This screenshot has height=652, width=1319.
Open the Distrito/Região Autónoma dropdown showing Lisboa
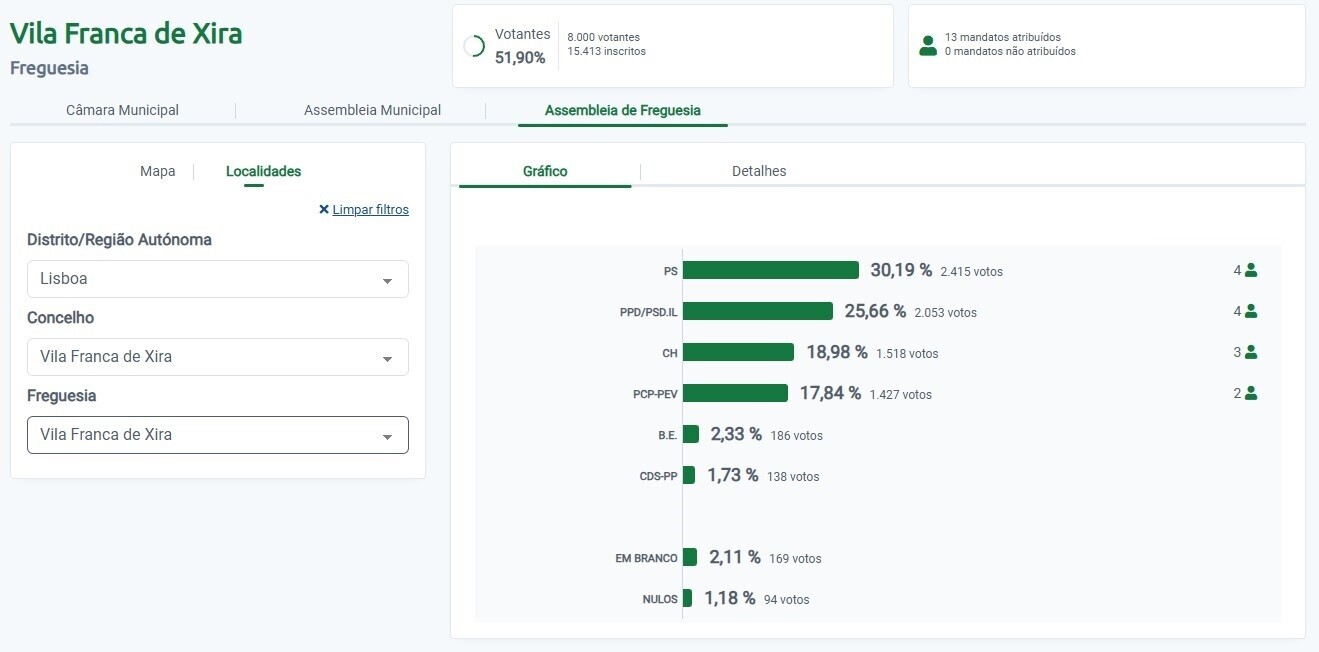[x=217, y=279]
